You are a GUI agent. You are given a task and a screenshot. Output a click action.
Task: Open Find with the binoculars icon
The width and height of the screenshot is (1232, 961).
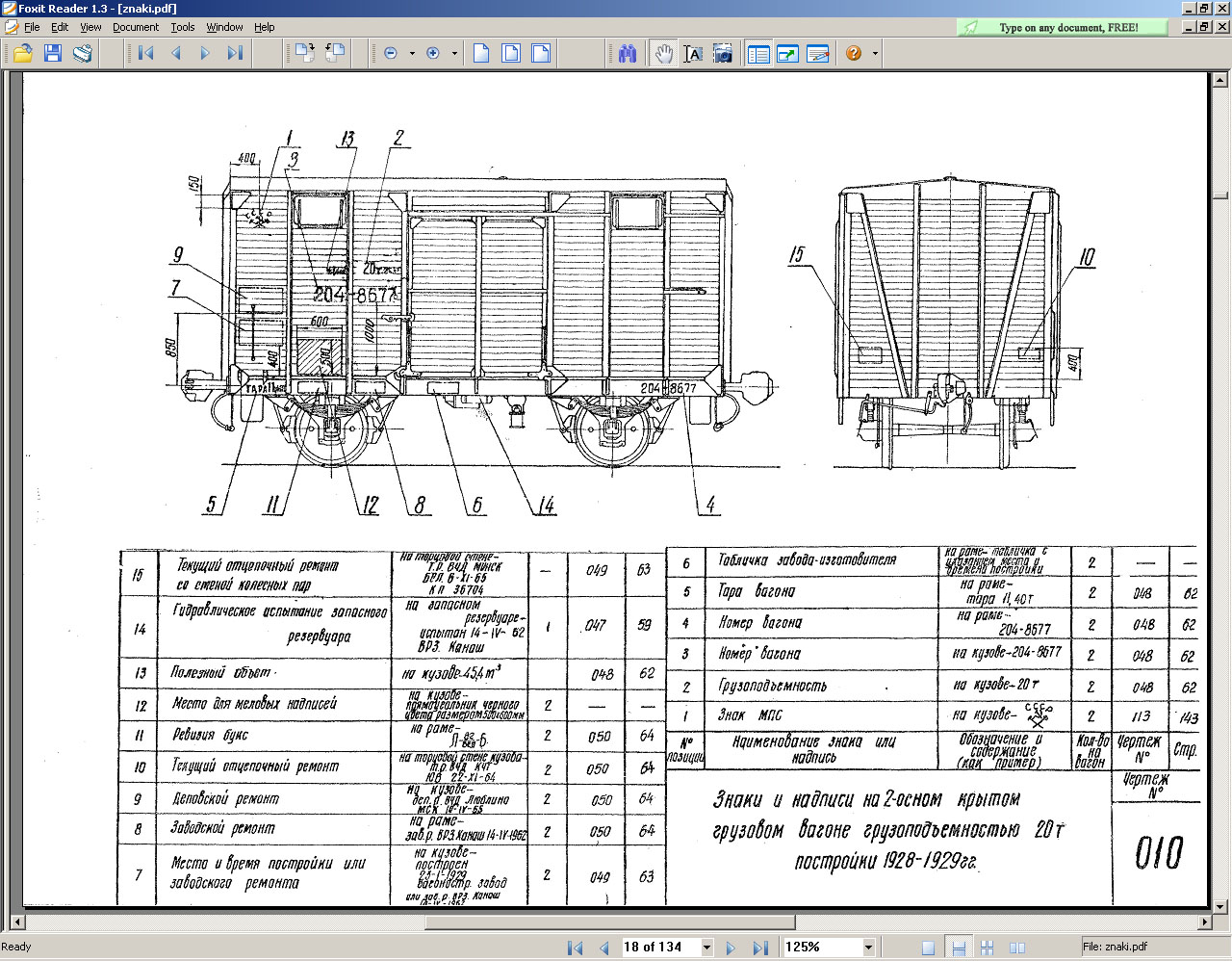point(628,54)
